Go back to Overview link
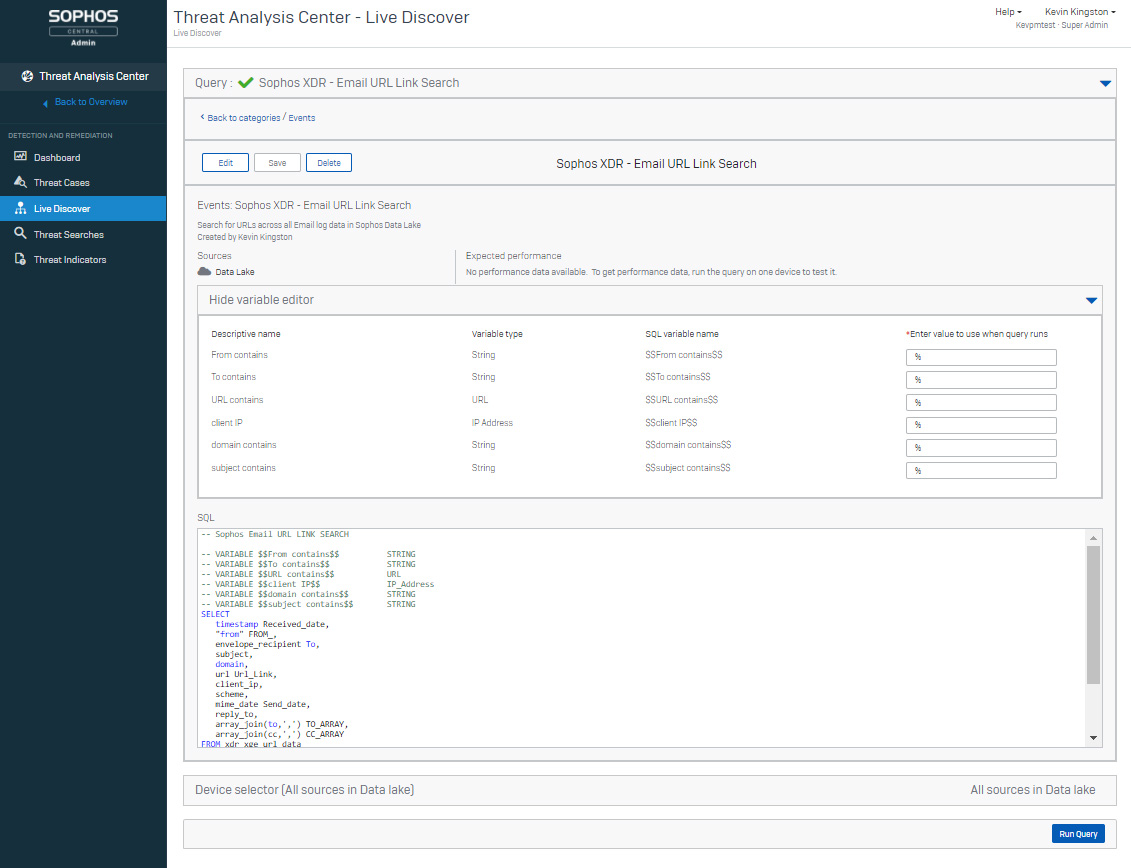 coord(90,102)
